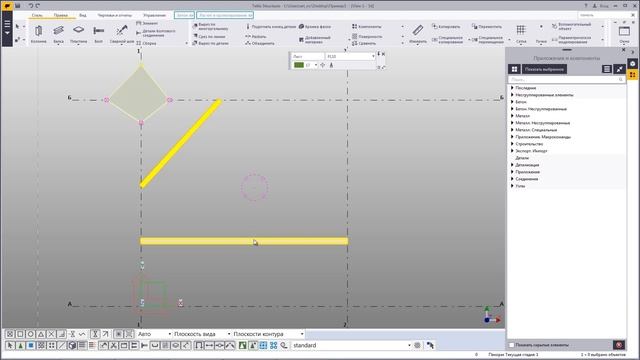Toggle 'Показать скрытые элементы' checkbox
Image resolution: width=640 pixels, height=360 pixels.
(x=511, y=345)
